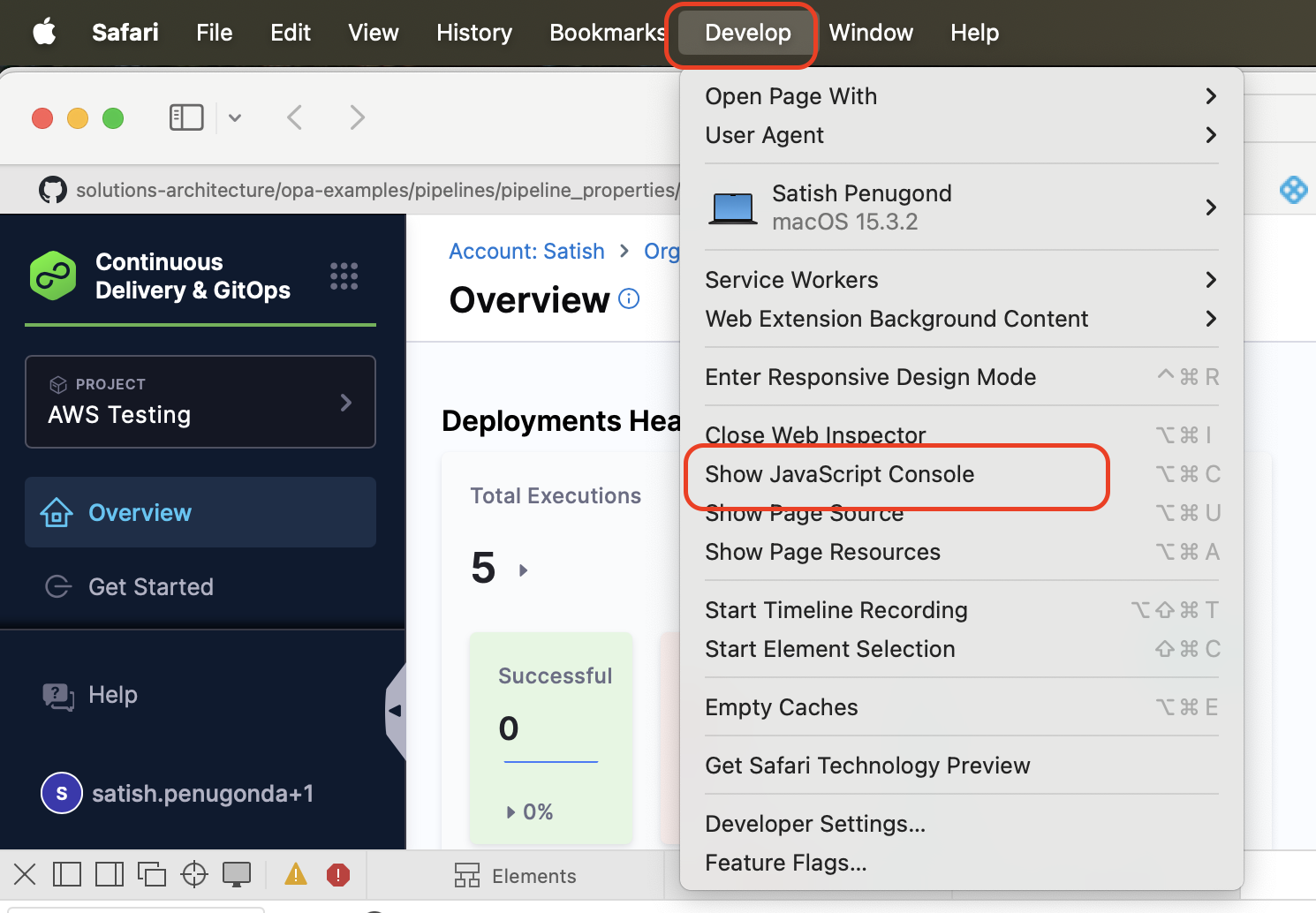Expand the sidebar tab group dropdown arrow
The height and width of the screenshot is (913, 1316).
(x=235, y=117)
